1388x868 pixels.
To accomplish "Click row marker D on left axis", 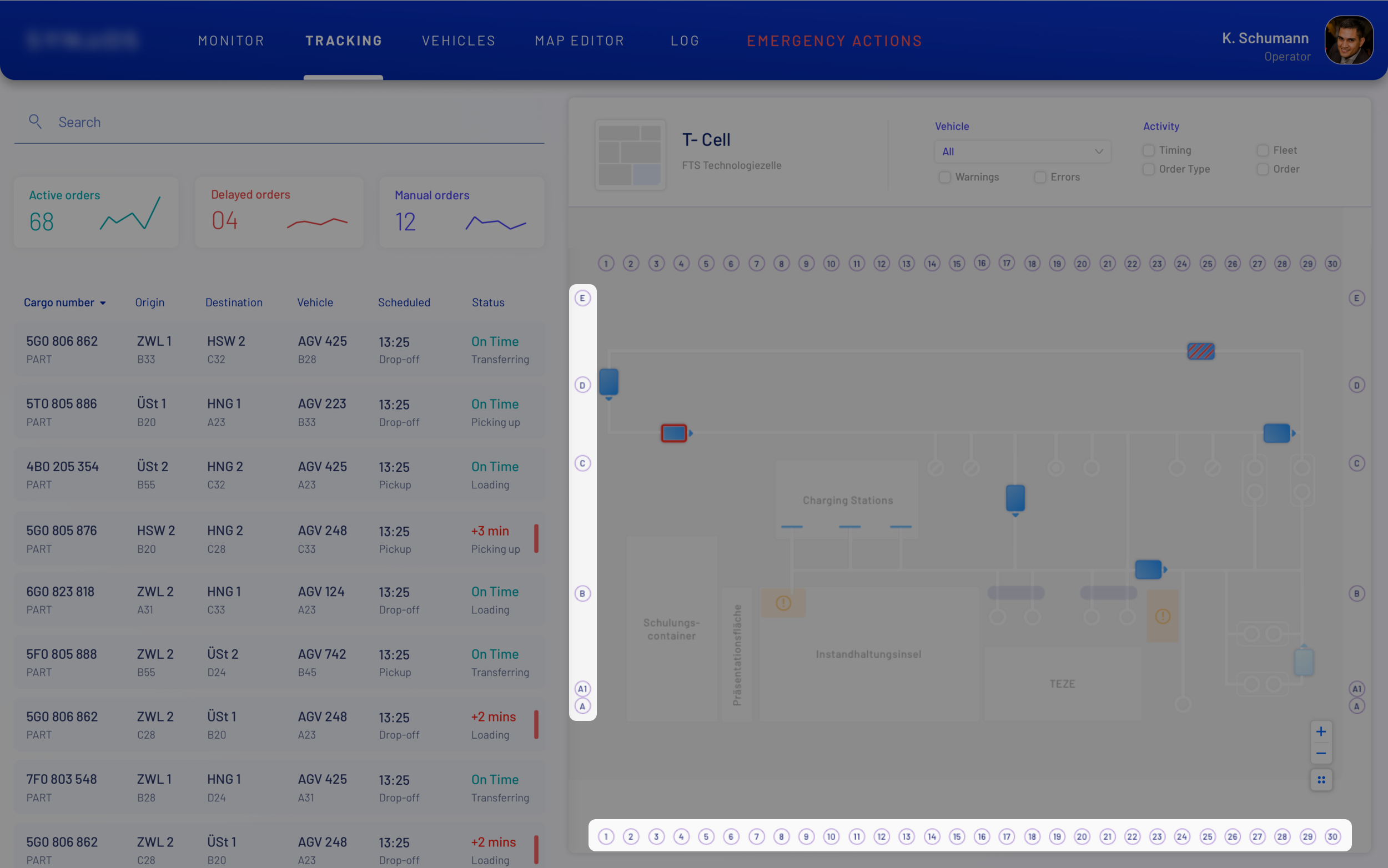I will [582, 385].
